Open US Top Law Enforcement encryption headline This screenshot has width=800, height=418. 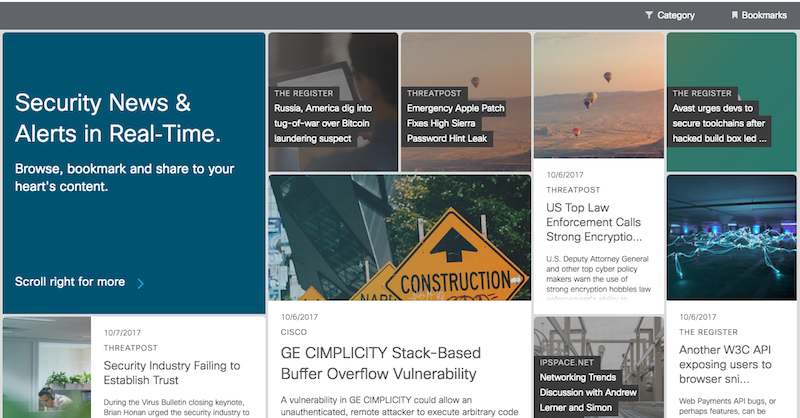click(x=594, y=222)
